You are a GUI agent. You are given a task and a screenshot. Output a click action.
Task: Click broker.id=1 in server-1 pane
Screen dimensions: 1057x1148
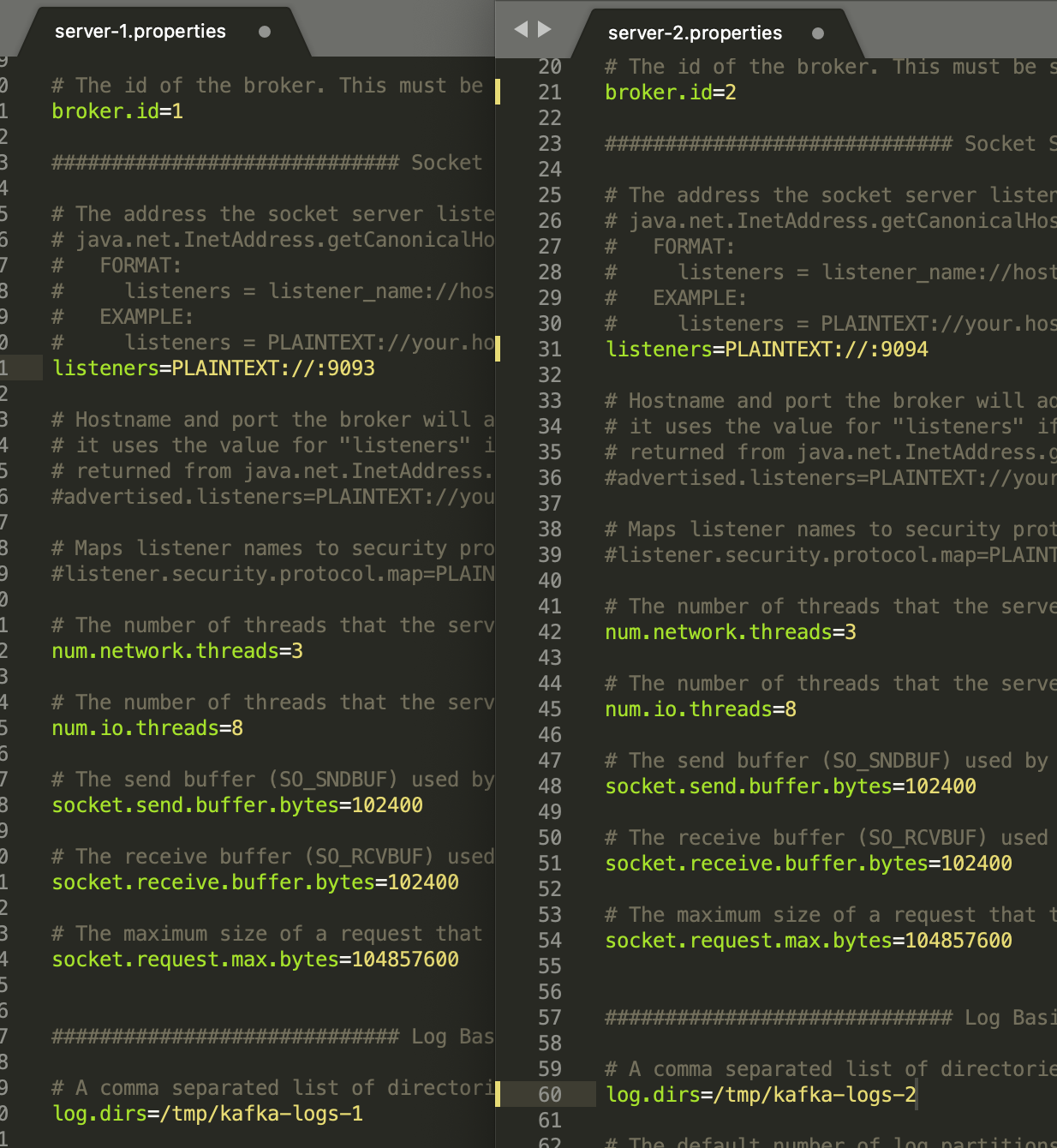tap(117, 111)
